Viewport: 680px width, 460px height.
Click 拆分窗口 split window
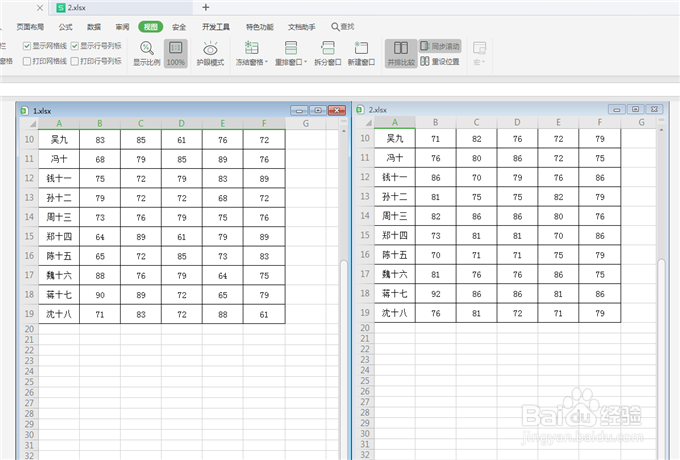(x=328, y=53)
